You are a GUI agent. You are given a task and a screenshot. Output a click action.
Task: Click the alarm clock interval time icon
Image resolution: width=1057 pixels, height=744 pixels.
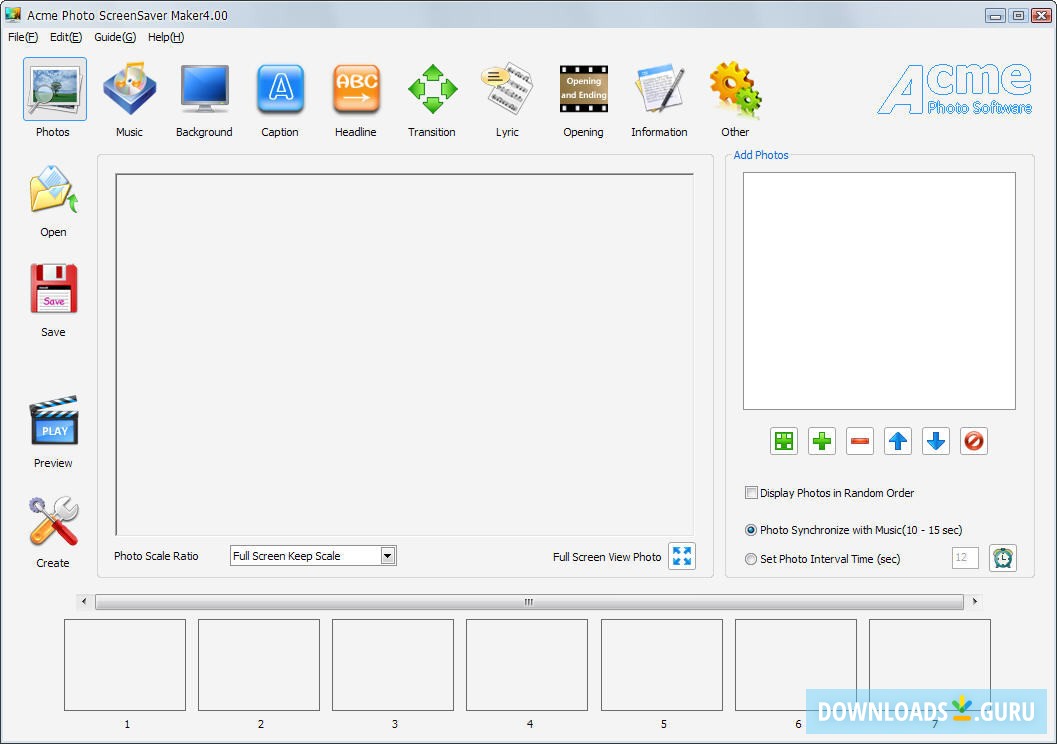1003,558
